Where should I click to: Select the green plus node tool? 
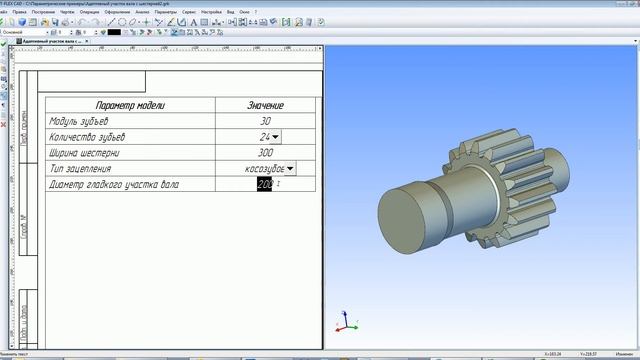[146, 22]
